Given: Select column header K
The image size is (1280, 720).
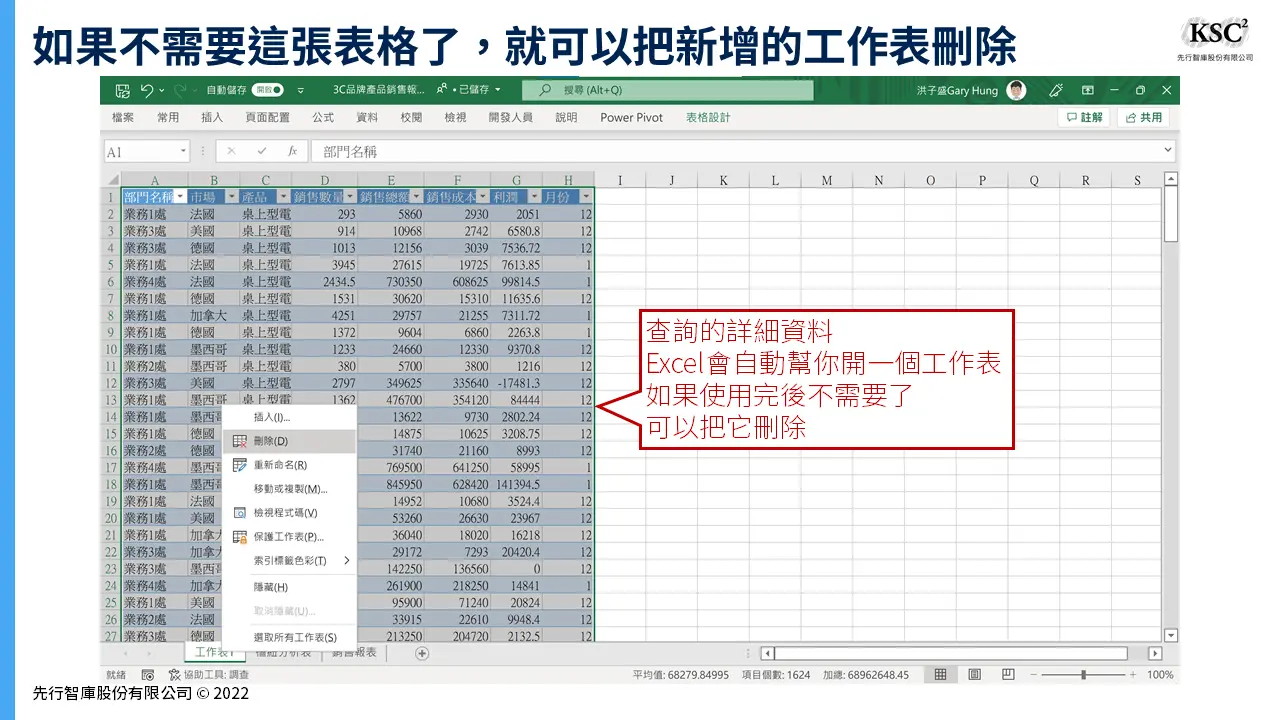Looking at the screenshot, I should [x=723, y=180].
